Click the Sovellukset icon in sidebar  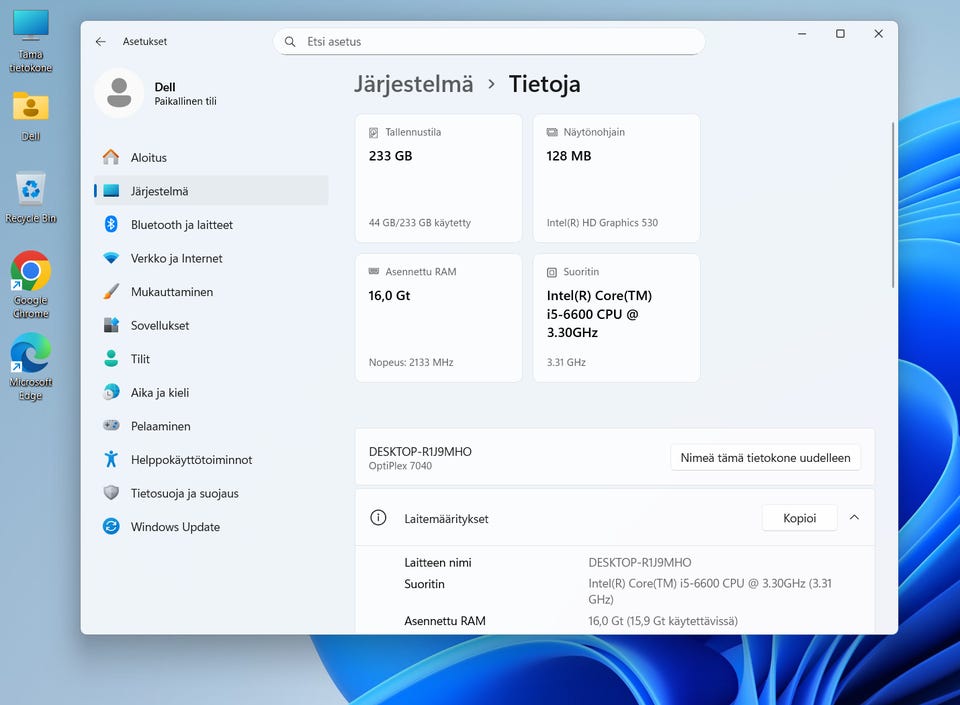tap(111, 325)
